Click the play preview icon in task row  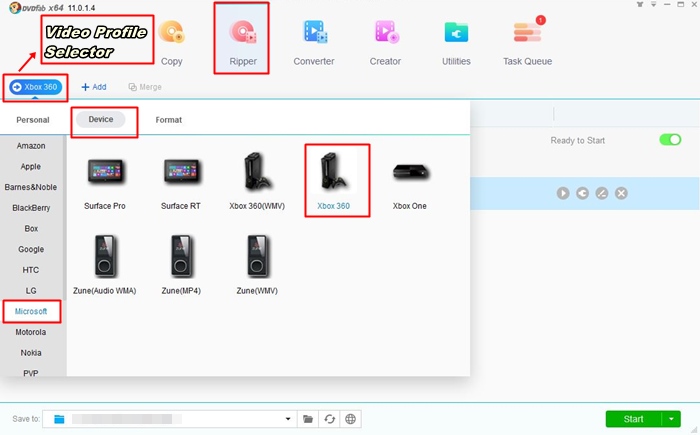point(563,193)
